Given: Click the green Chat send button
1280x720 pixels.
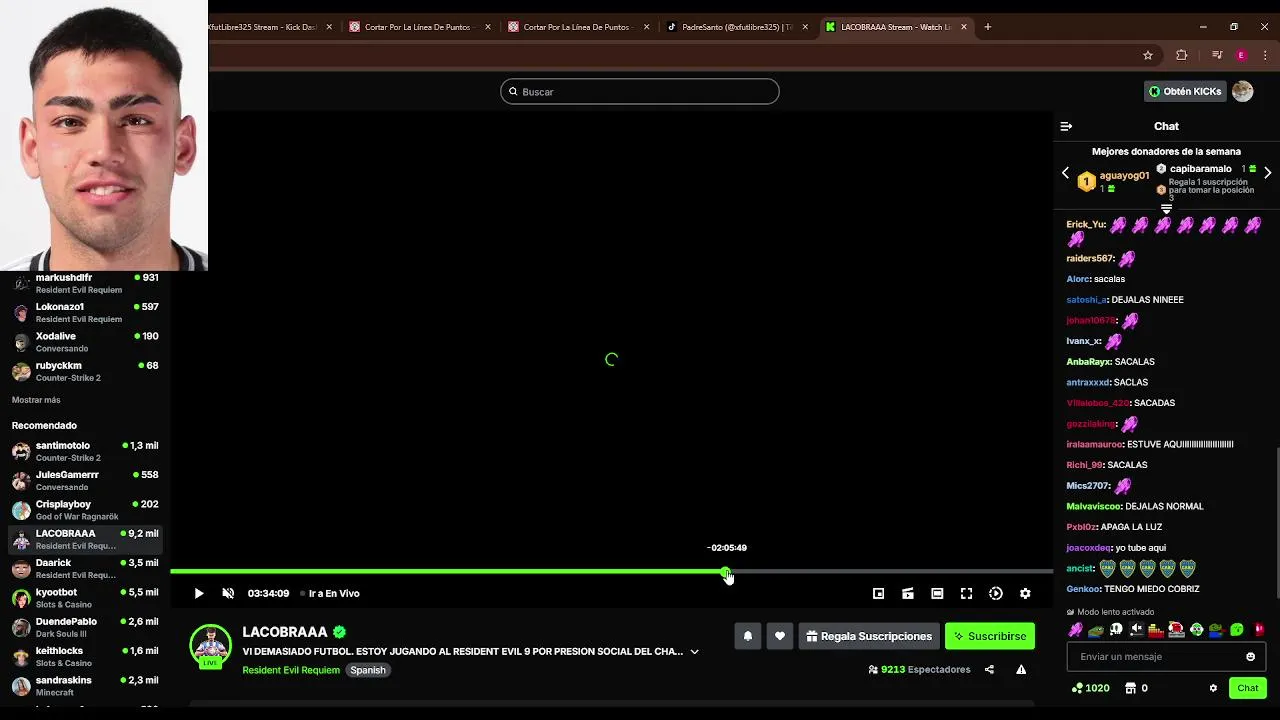Looking at the screenshot, I should (x=1248, y=688).
